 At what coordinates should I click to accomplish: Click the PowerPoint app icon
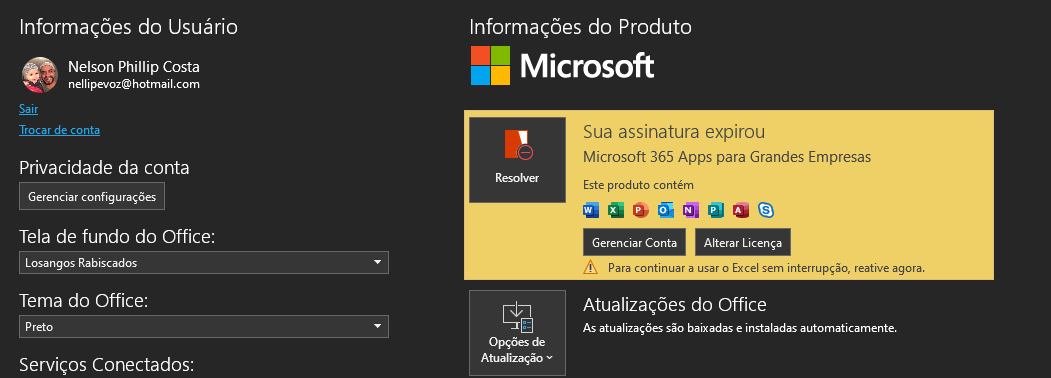(641, 210)
